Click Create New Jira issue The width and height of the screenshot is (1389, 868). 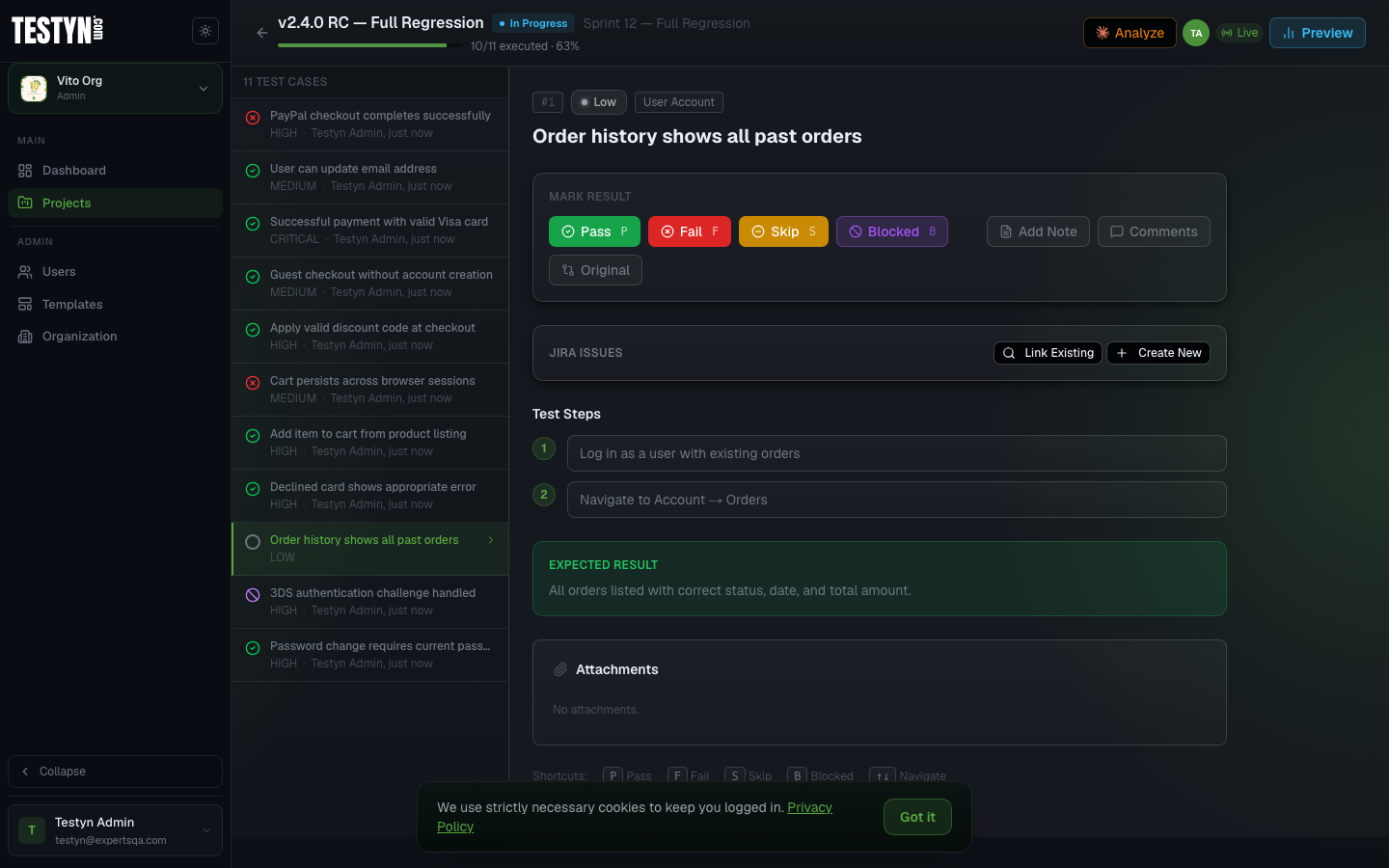[1158, 353]
